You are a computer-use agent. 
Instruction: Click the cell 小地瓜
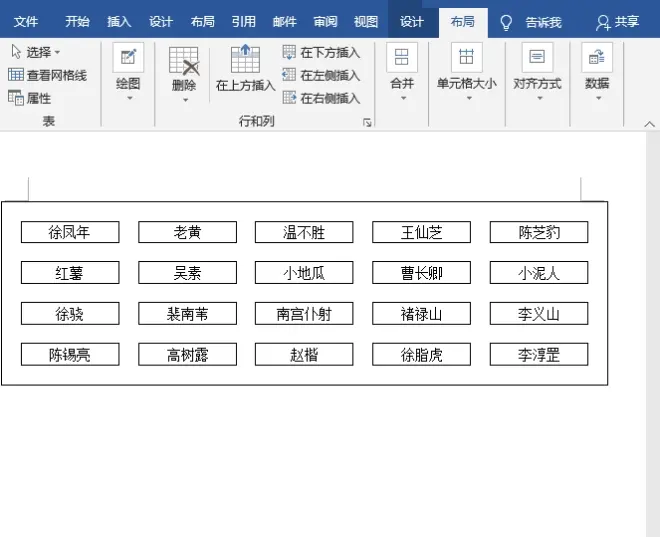304,273
